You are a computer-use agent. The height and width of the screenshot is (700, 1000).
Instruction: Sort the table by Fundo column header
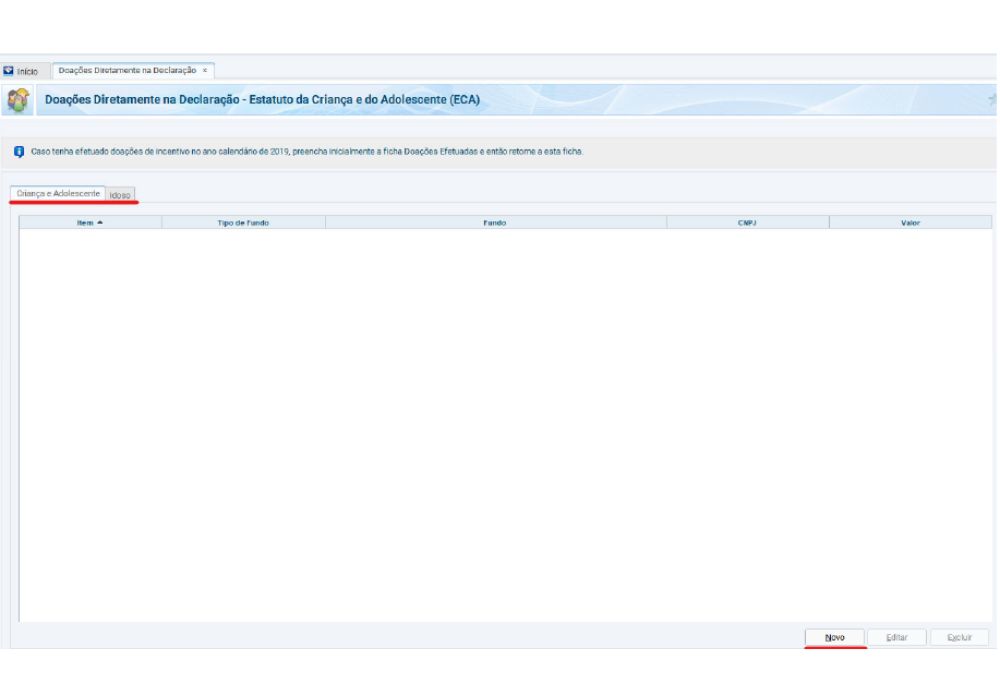[x=496, y=223]
